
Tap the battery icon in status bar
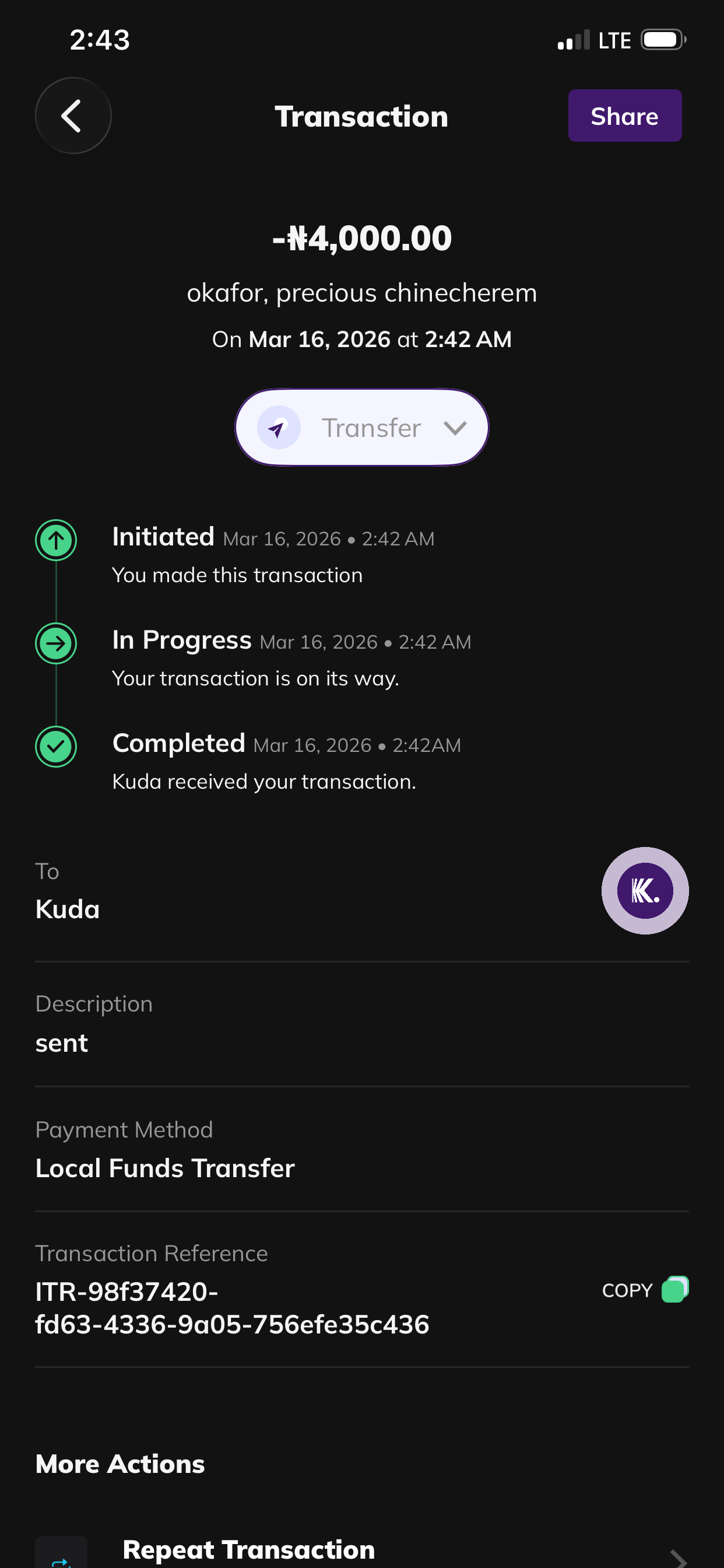pos(663,40)
